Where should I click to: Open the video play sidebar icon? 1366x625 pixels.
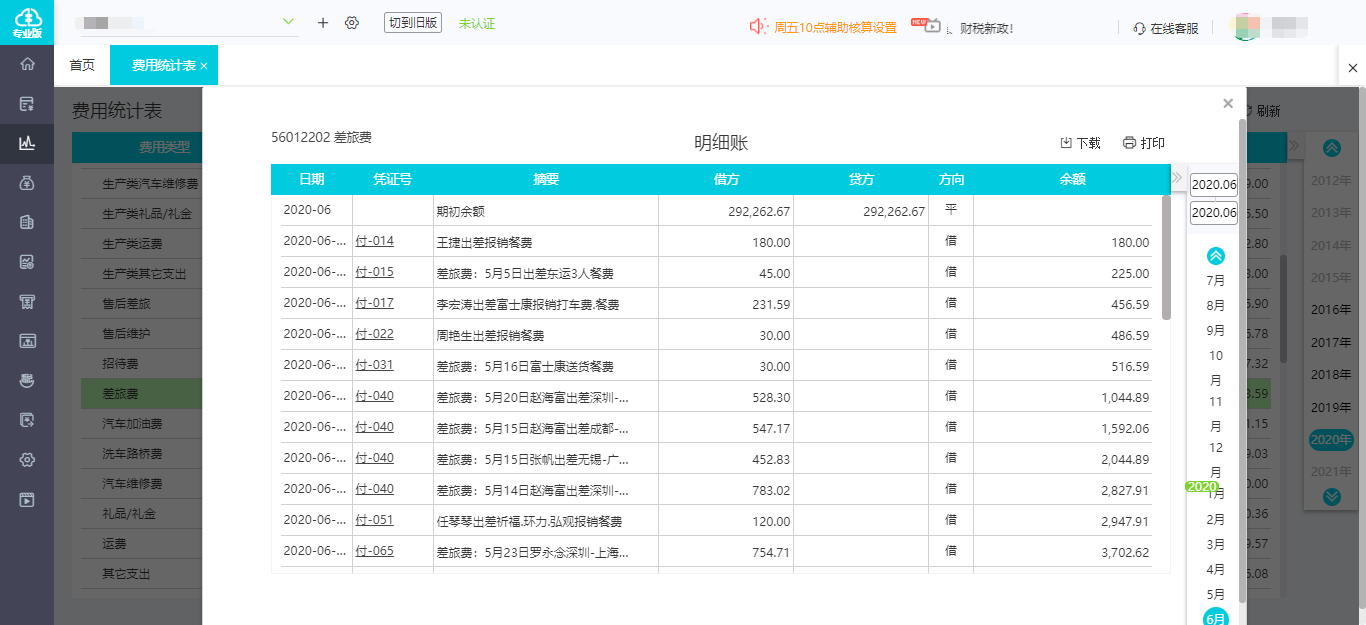click(27, 499)
